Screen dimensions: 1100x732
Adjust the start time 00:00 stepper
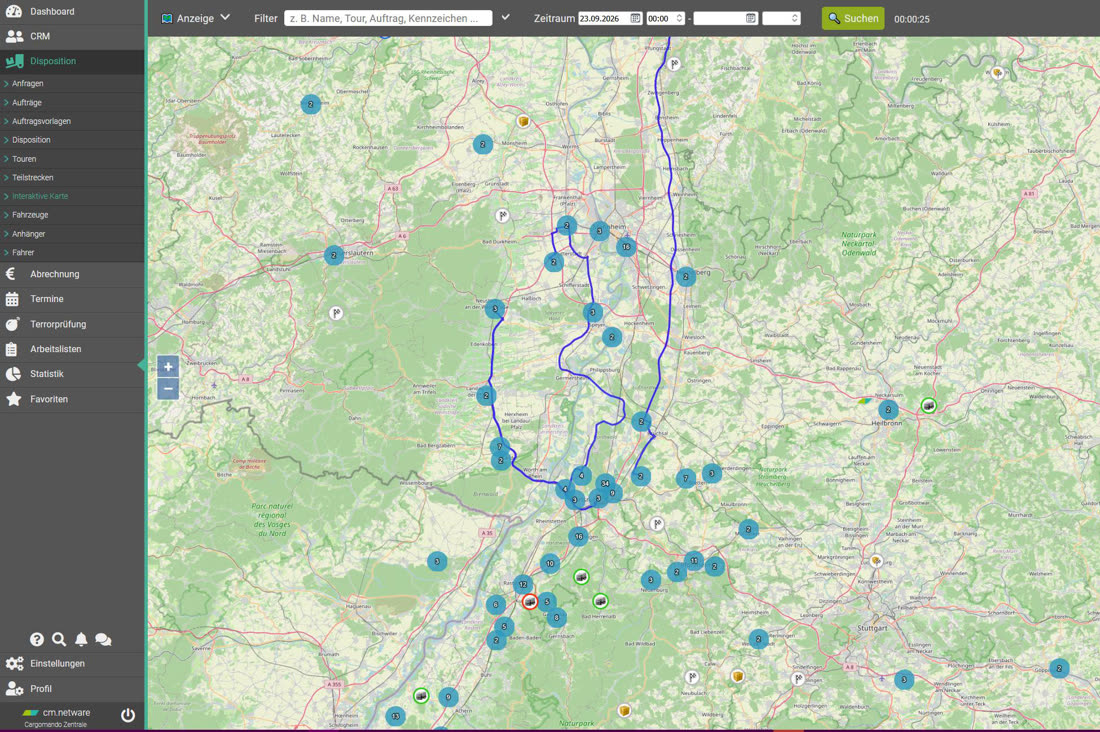pos(679,18)
